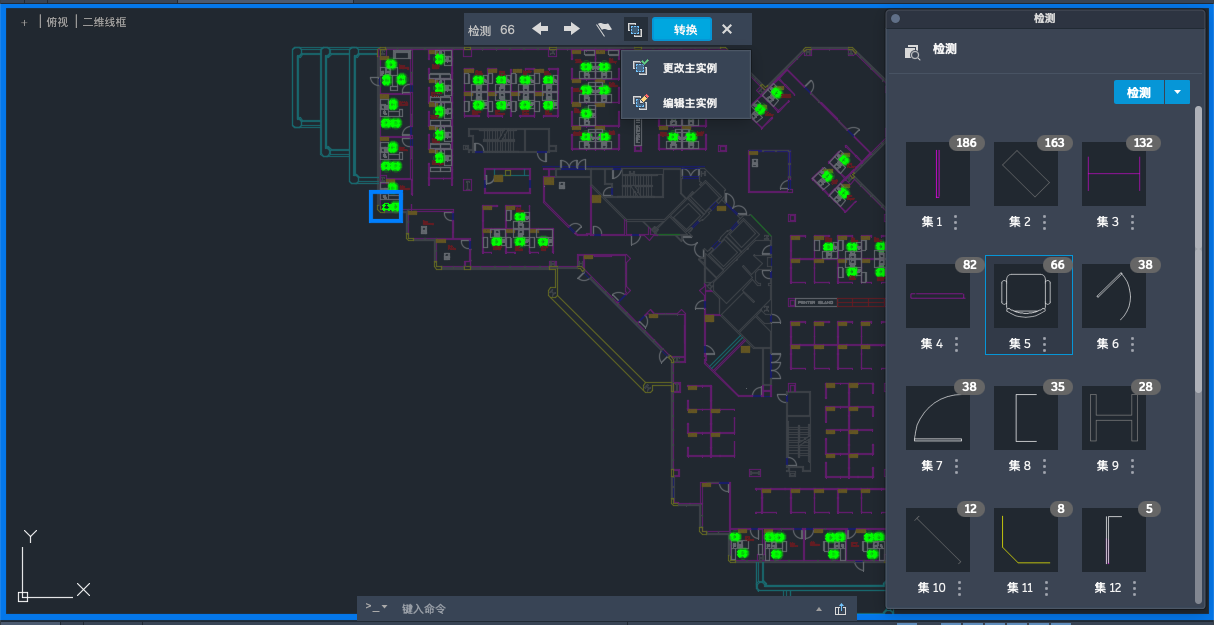Open dropdown arrow beside 检测 button
1214x625 pixels.
1177,92
